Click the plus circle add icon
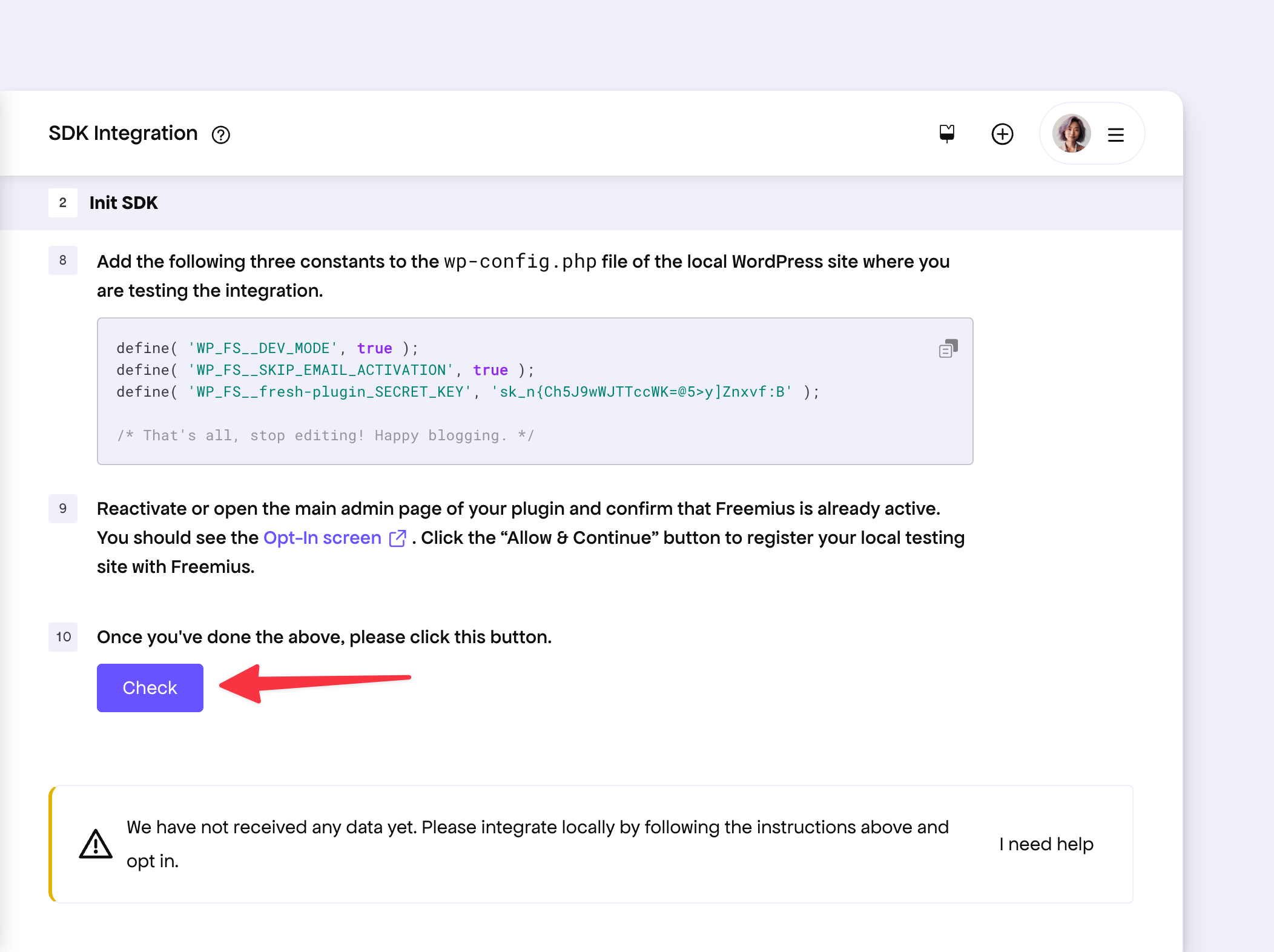Image resolution: width=1274 pixels, height=952 pixels. coord(1002,134)
